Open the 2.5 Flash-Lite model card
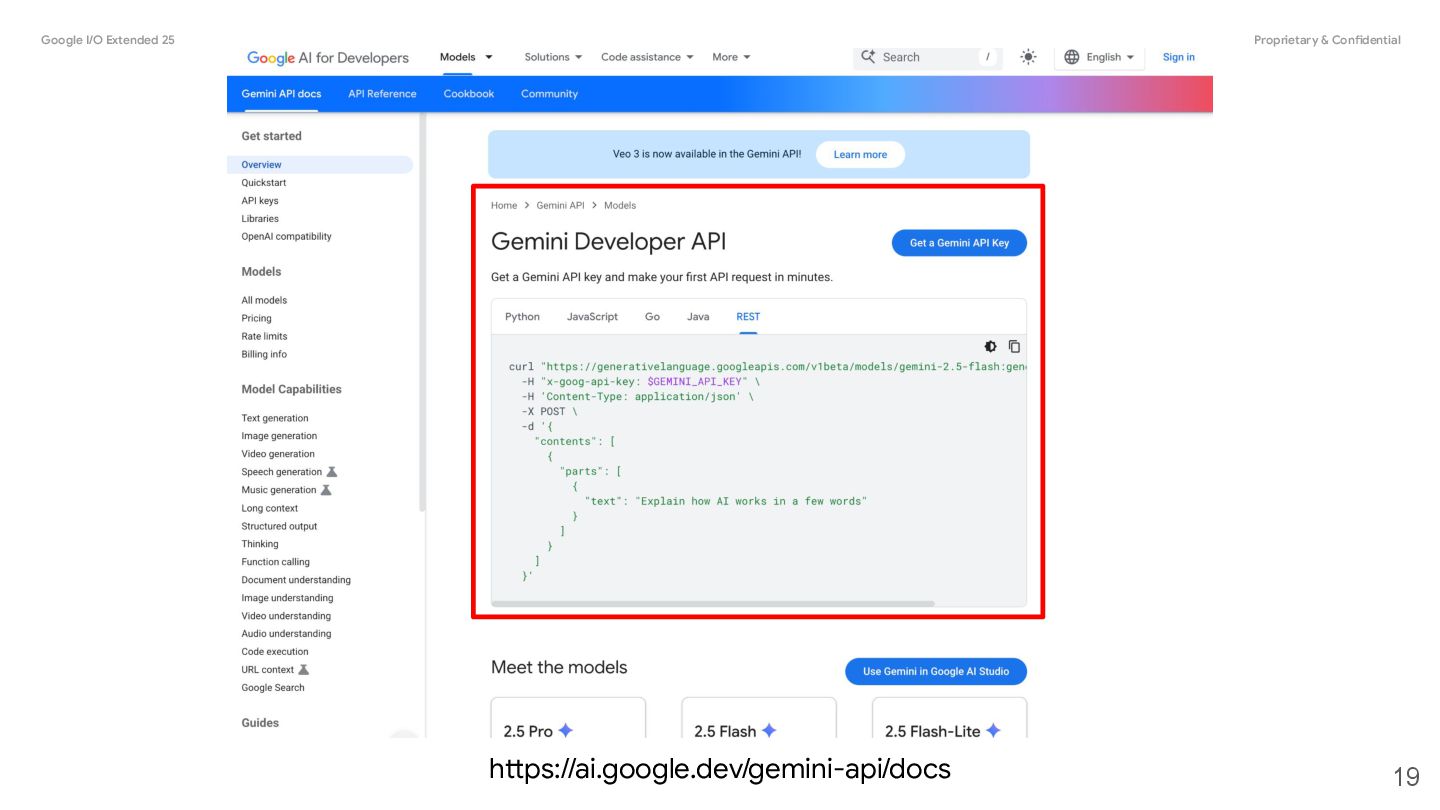Screen dimensions: 1440x810 tap(949, 719)
